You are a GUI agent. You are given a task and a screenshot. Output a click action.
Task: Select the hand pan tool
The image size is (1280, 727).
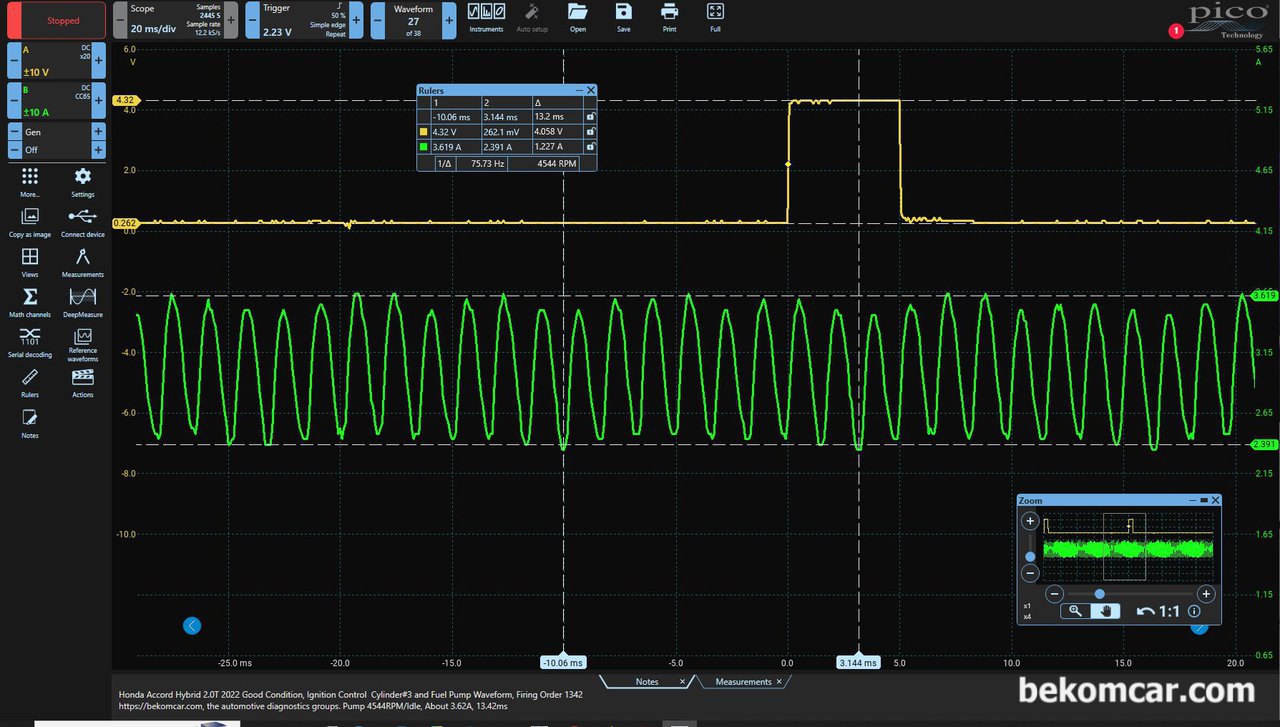point(1105,611)
